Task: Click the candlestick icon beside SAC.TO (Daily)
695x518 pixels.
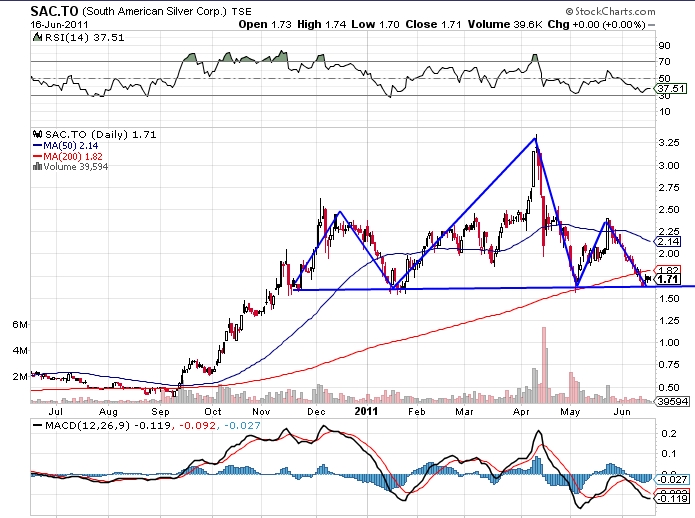Action: pyautogui.click(x=36, y=133)
